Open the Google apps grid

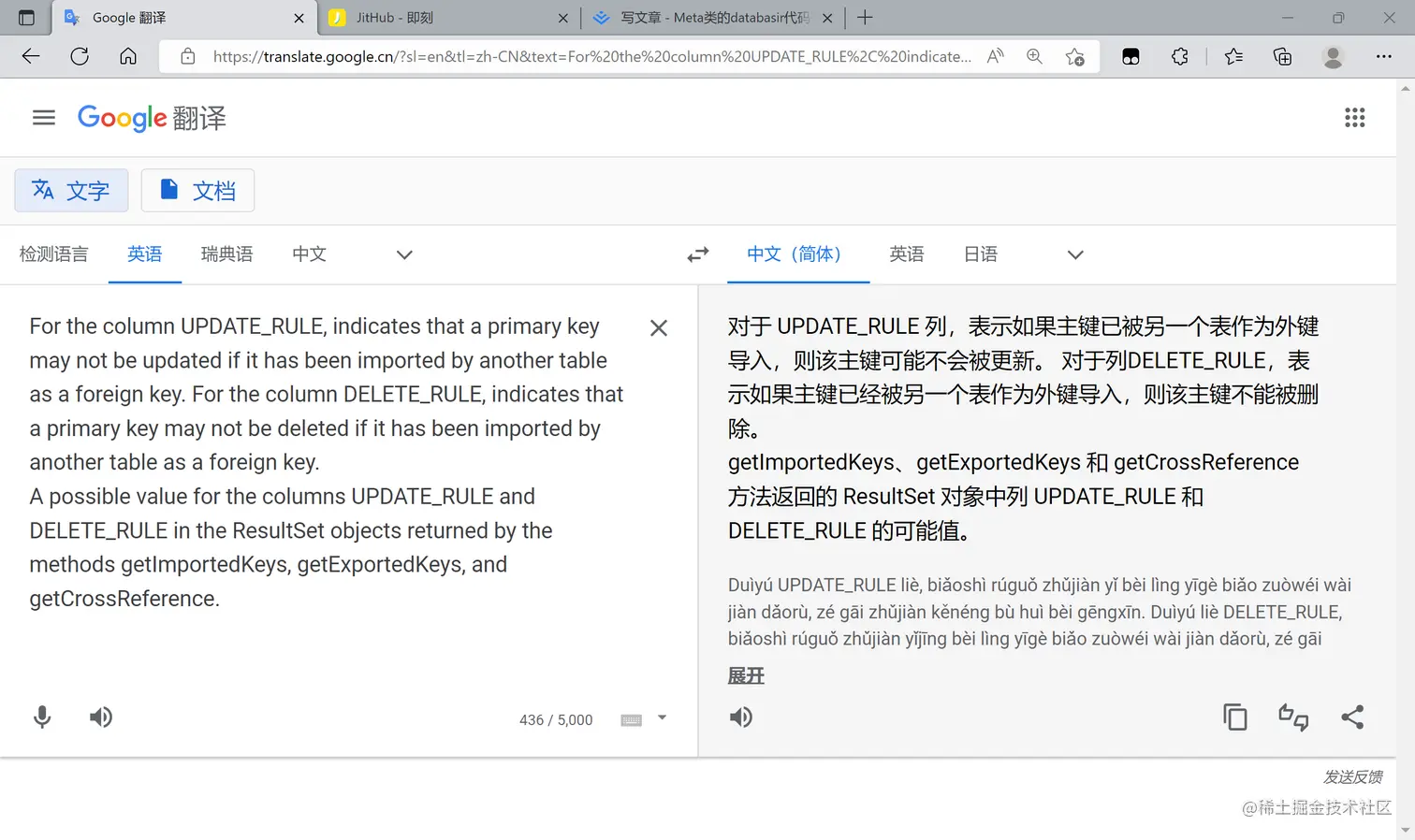click(1354, 118)
